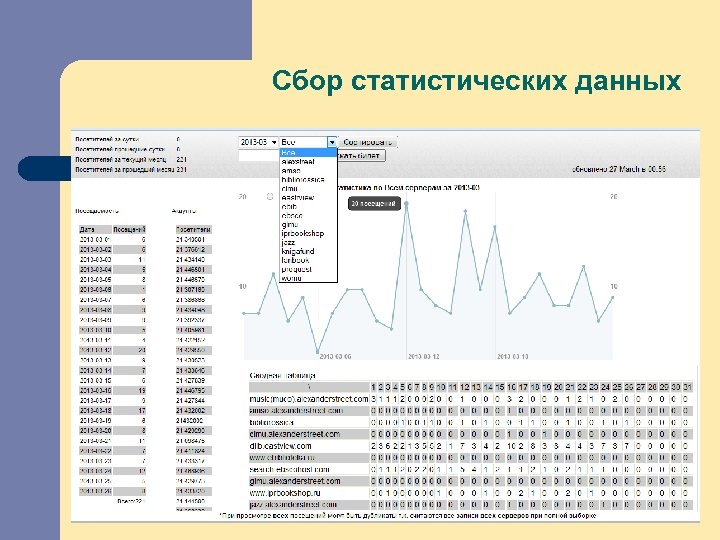Click the 'Сортировать' button
This screenshot has height=540, width=720.
coord(368,142)
